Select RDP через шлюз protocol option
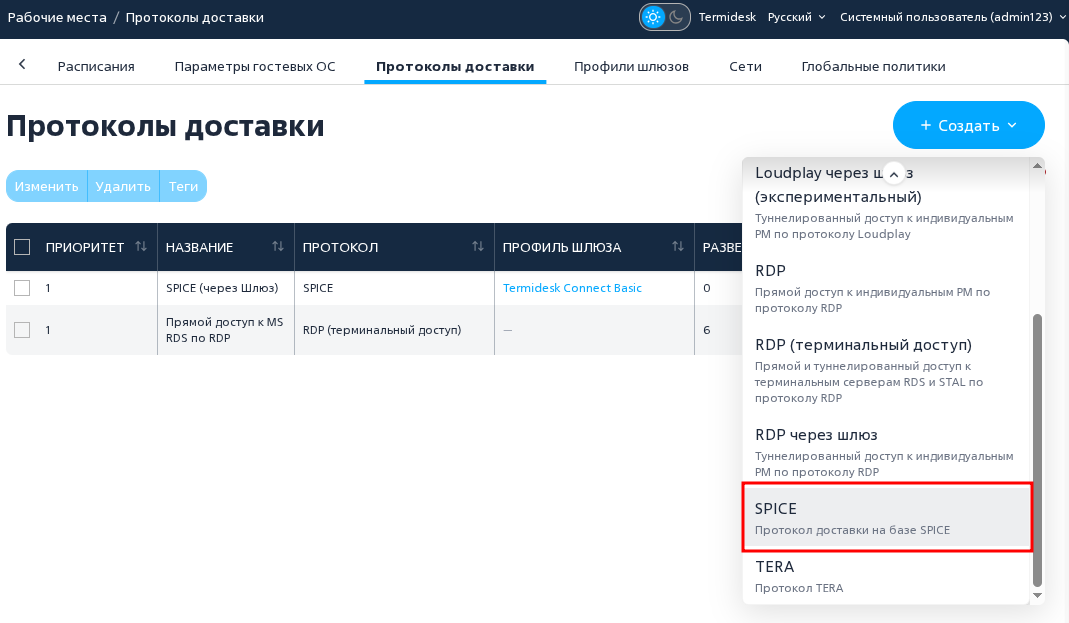Screen dimensions: 1069x623 click(885, 453)
